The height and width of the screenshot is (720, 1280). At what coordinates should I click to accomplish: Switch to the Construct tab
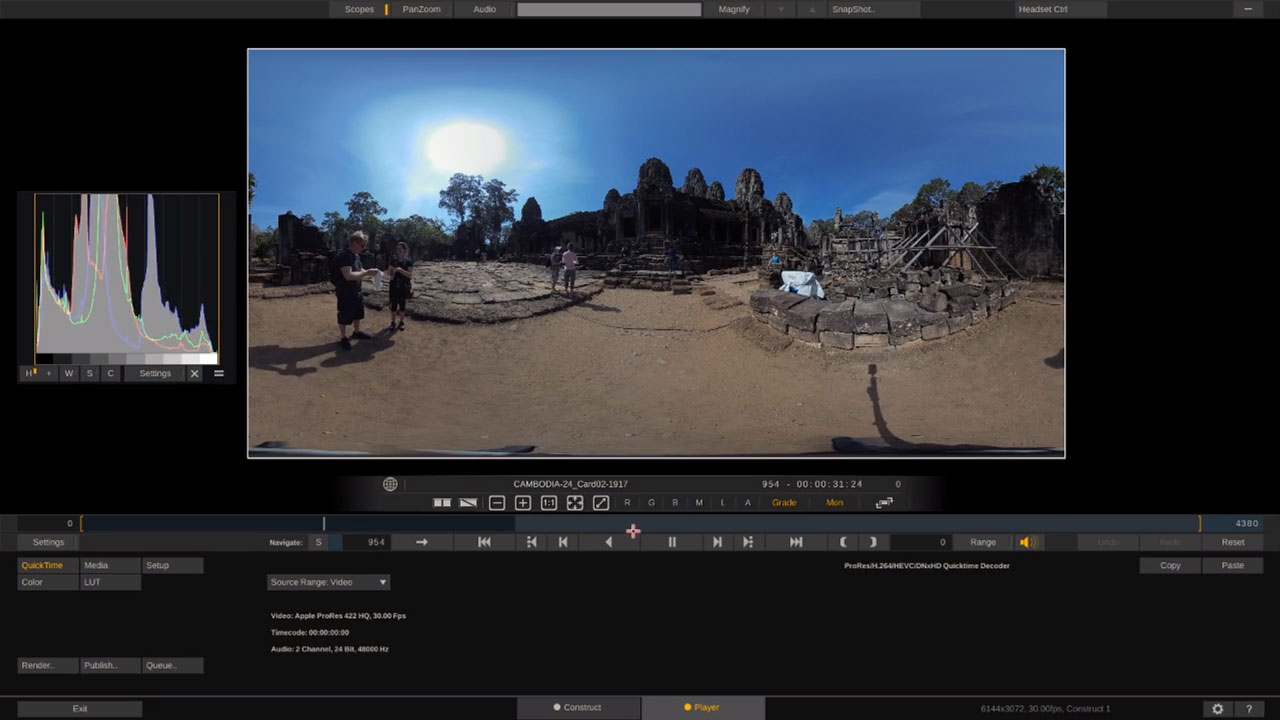pyautogui.click(x=579, y=707)
